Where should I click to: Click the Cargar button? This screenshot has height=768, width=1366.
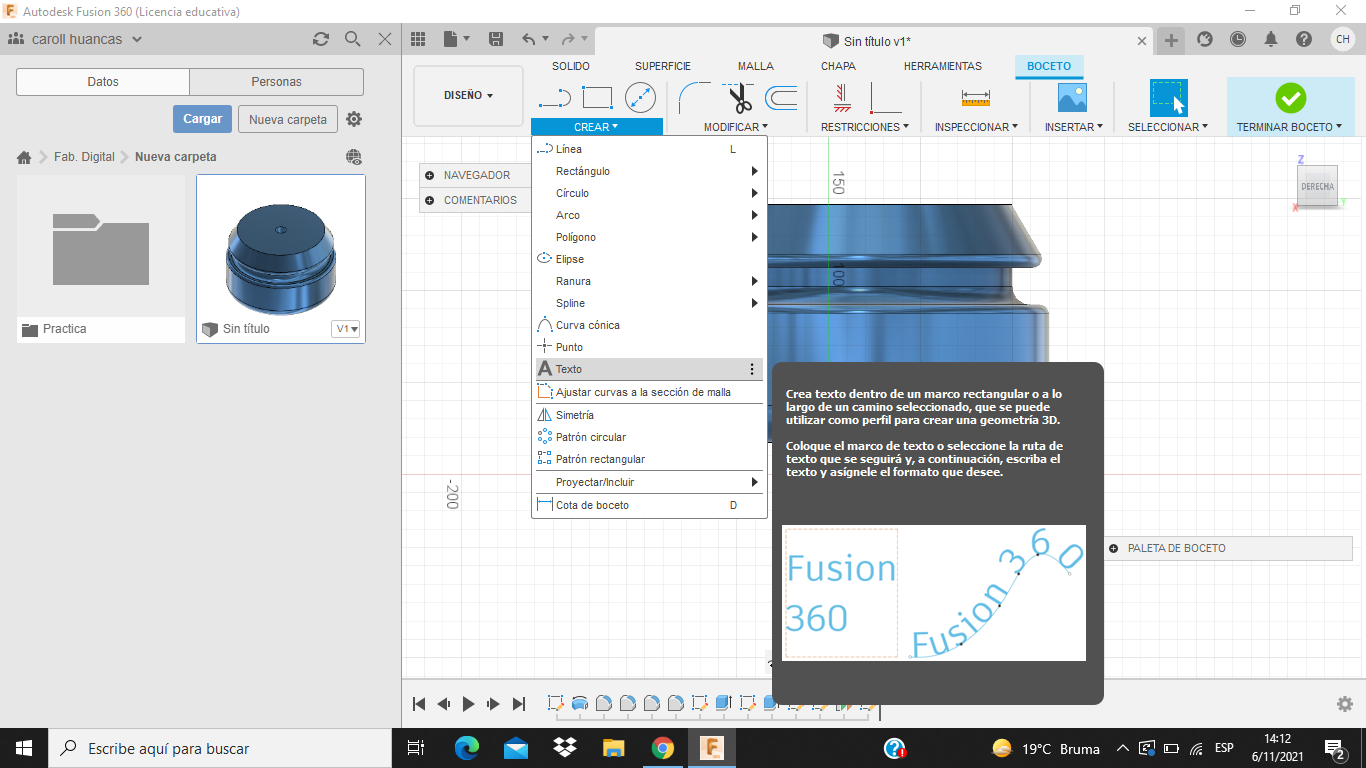[202, 119]
